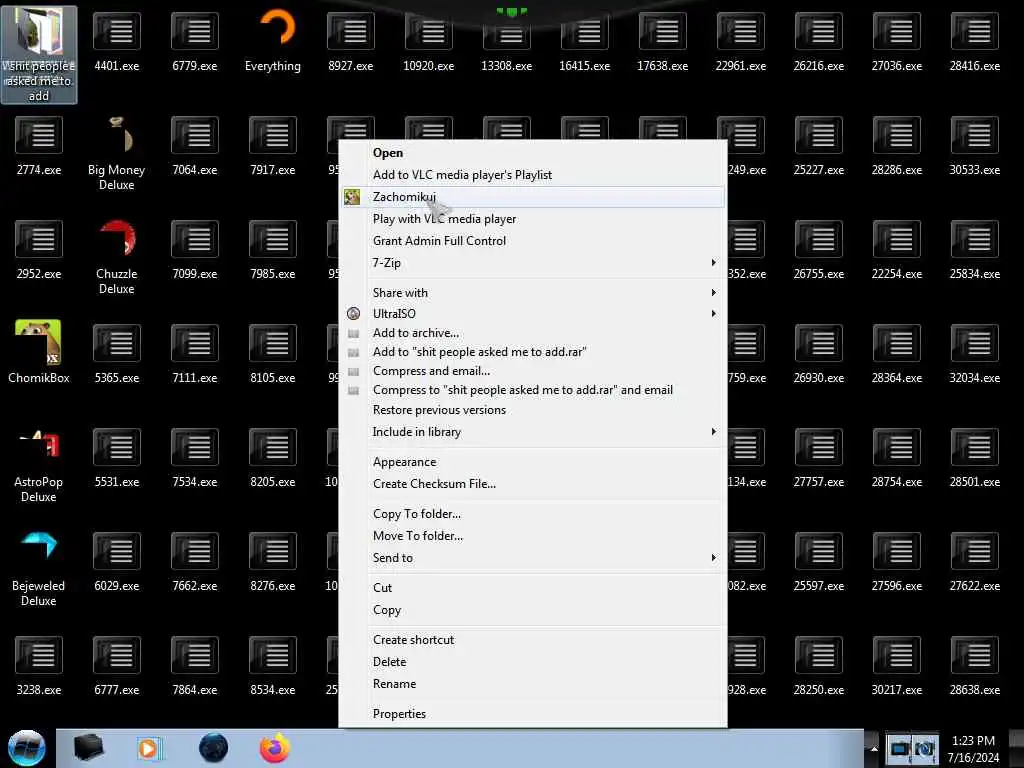The image size is (1024, 768).
Task: Select the 30533.exe desktop file
Action: [x=974, y=144]
